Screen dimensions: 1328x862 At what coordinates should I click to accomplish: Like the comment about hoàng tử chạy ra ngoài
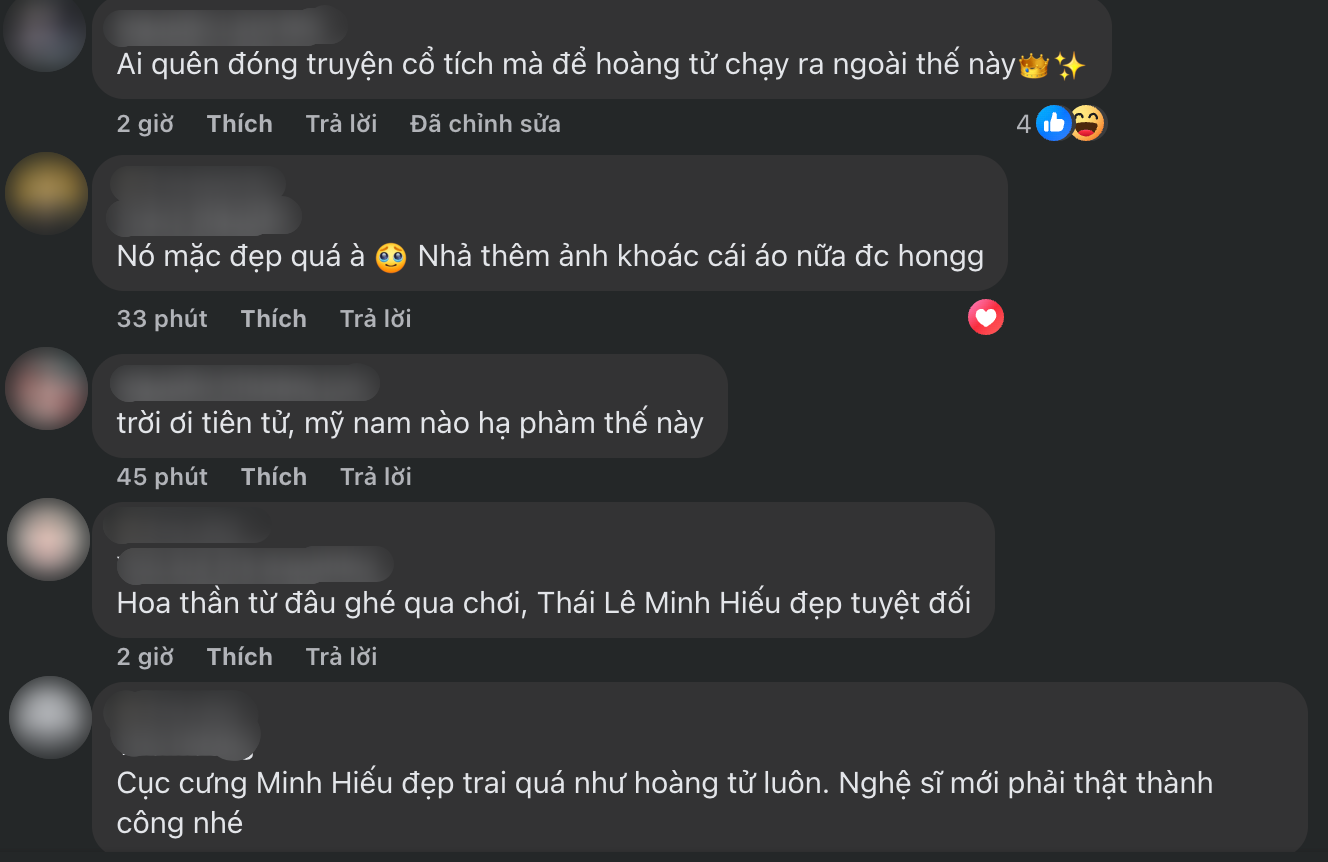click(x=239, y=123)
